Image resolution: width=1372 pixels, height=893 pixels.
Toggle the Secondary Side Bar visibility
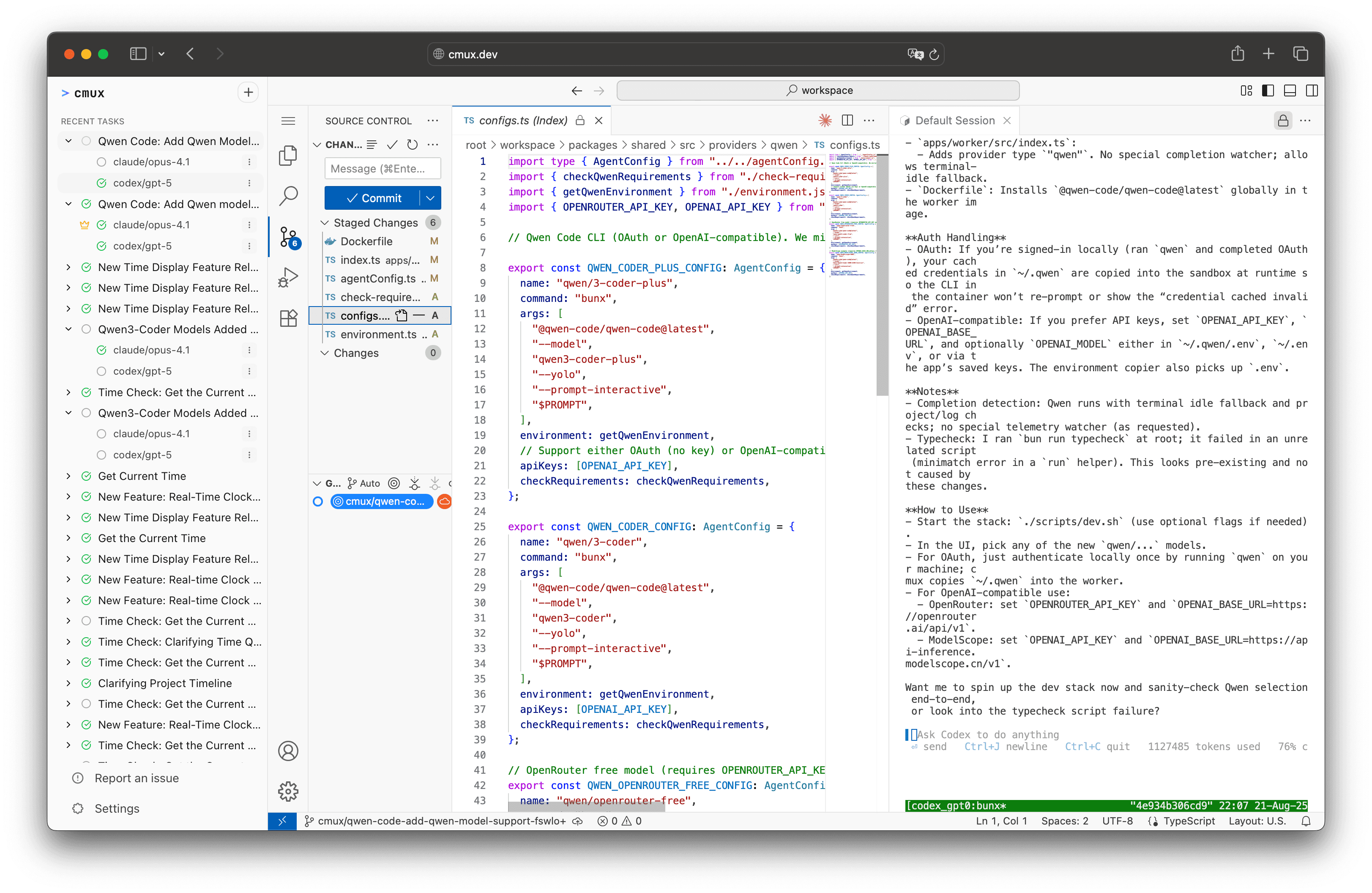[1312, 90]
